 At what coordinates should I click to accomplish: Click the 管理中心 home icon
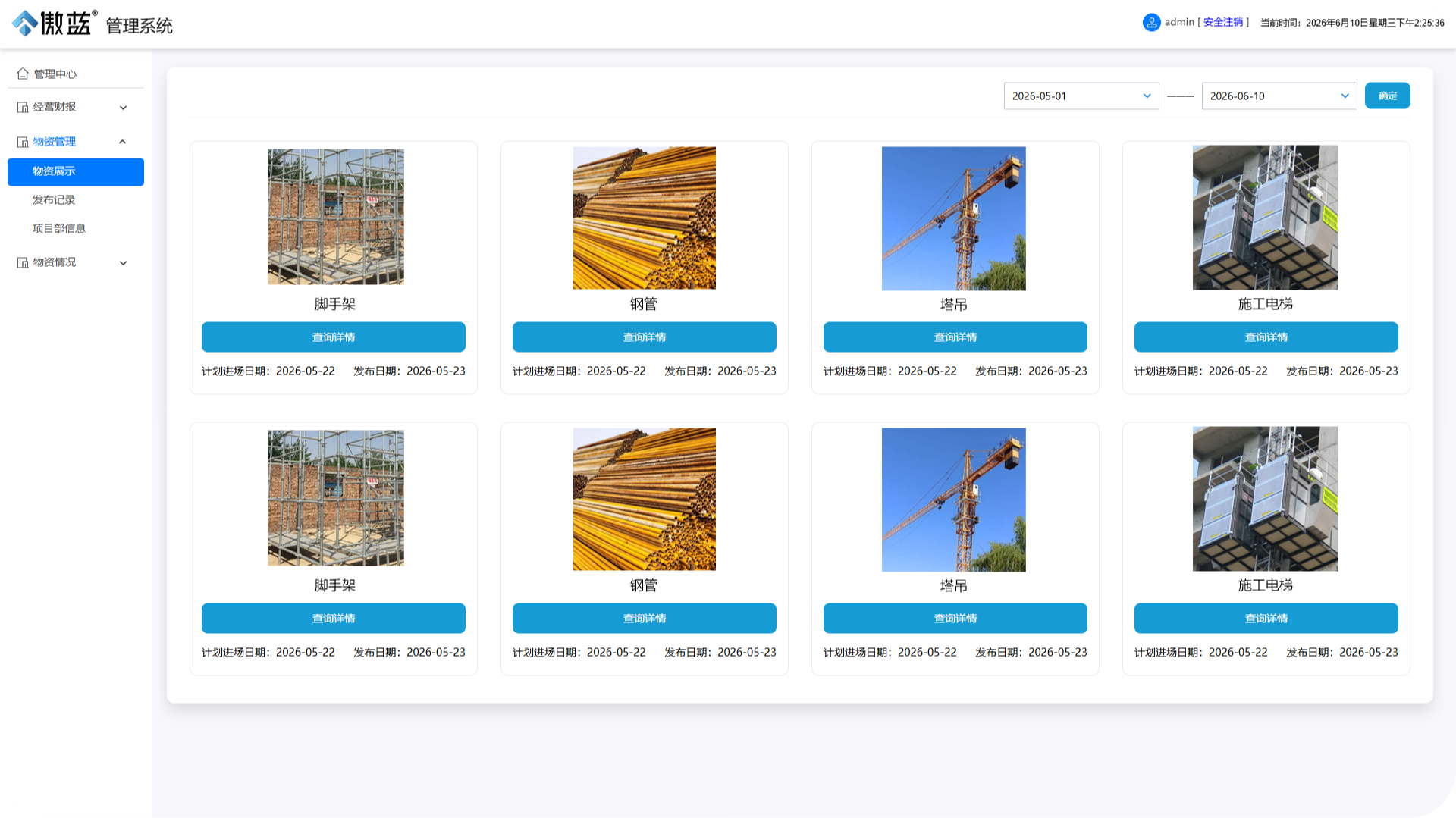[23, 74]
